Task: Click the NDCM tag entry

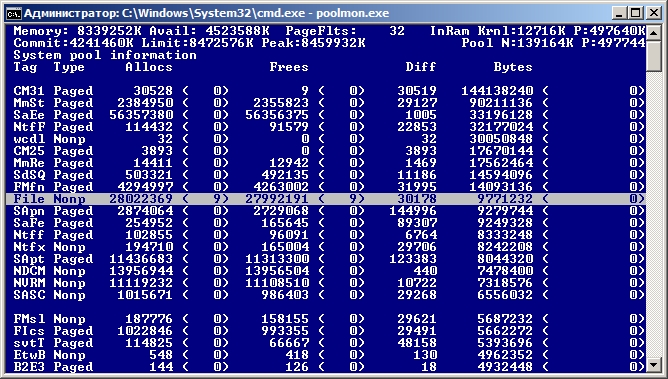Action: [29, 271]
